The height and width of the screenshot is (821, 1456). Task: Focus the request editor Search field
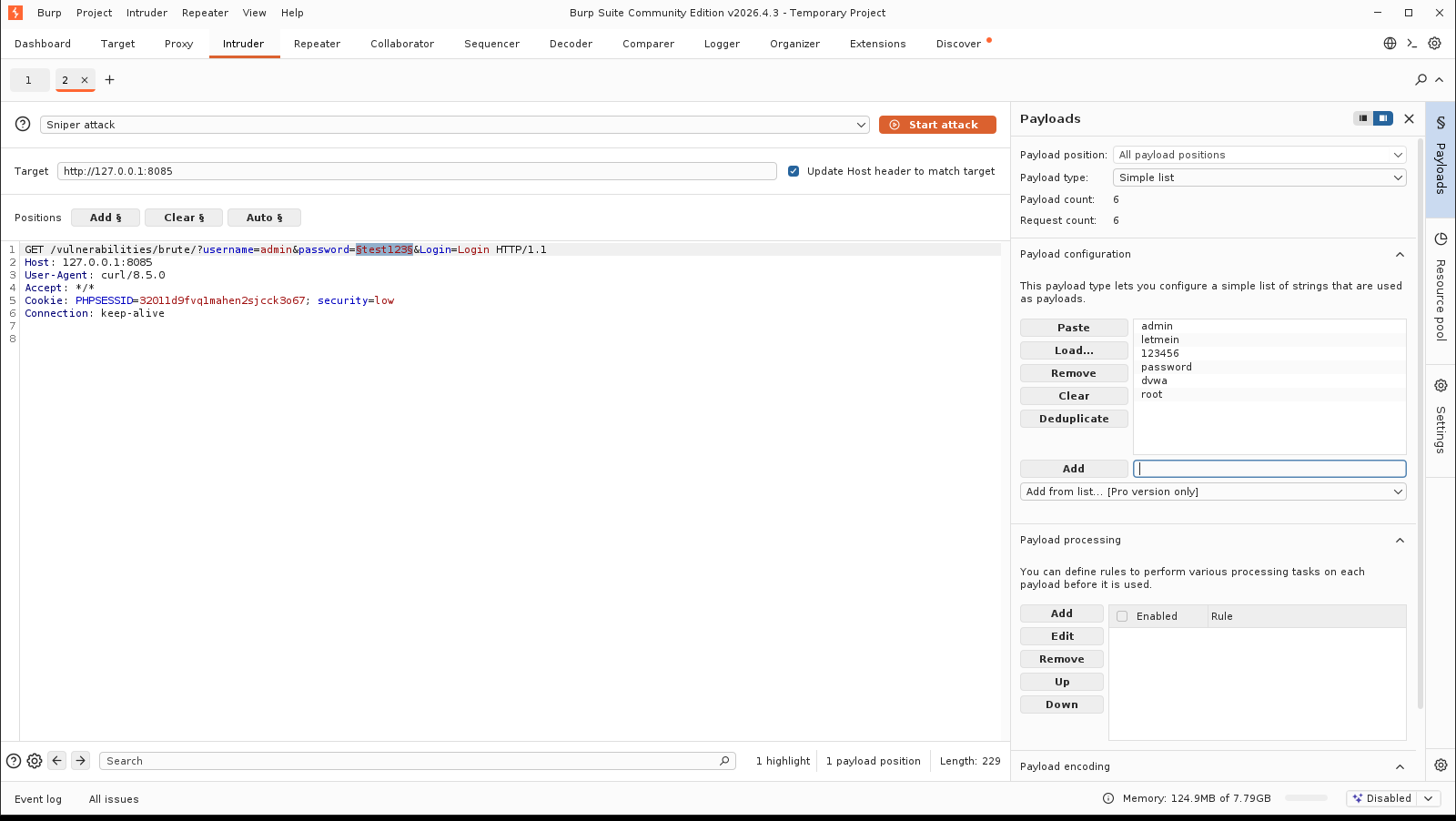pyautogui.click(x=417, y=761)
